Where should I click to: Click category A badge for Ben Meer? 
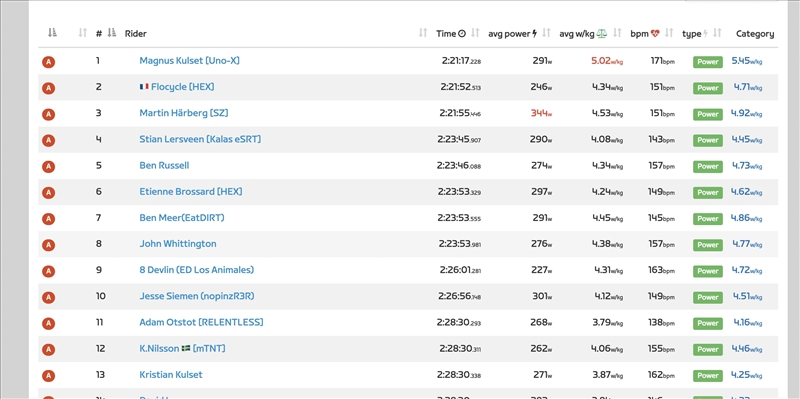[x=48, y=219]
